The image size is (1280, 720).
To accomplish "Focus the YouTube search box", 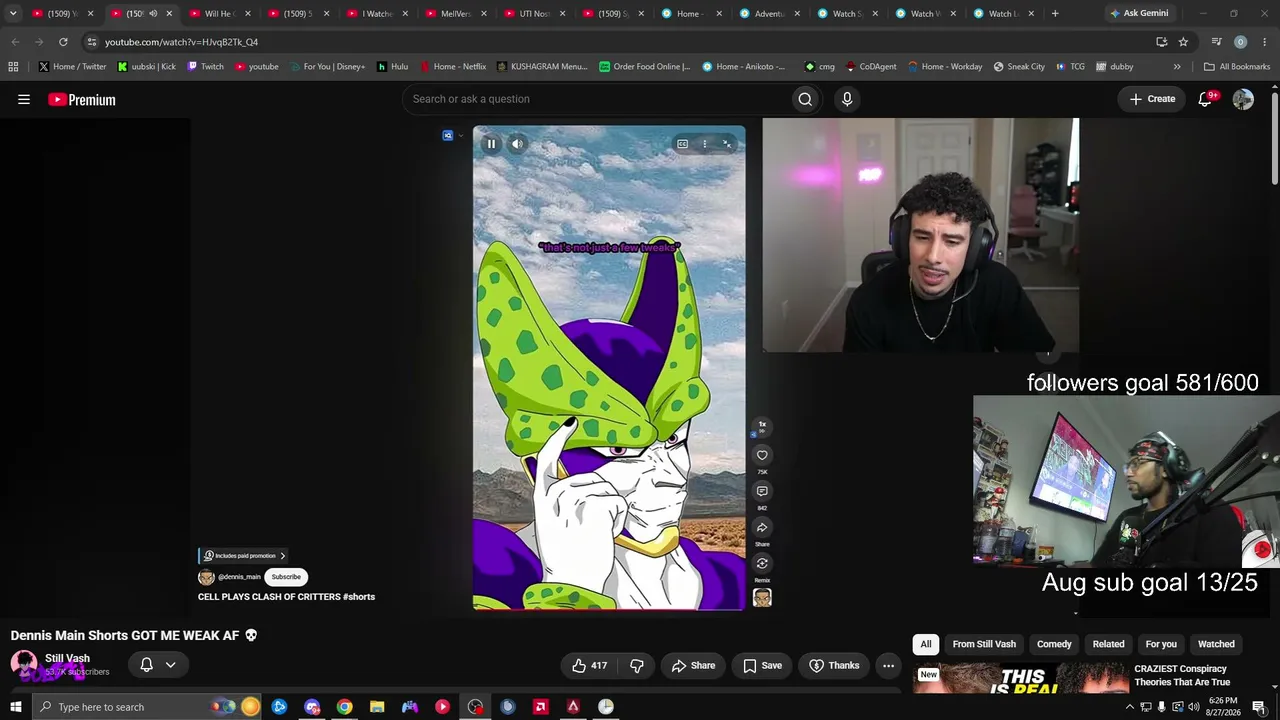I will tap(598, 99).
